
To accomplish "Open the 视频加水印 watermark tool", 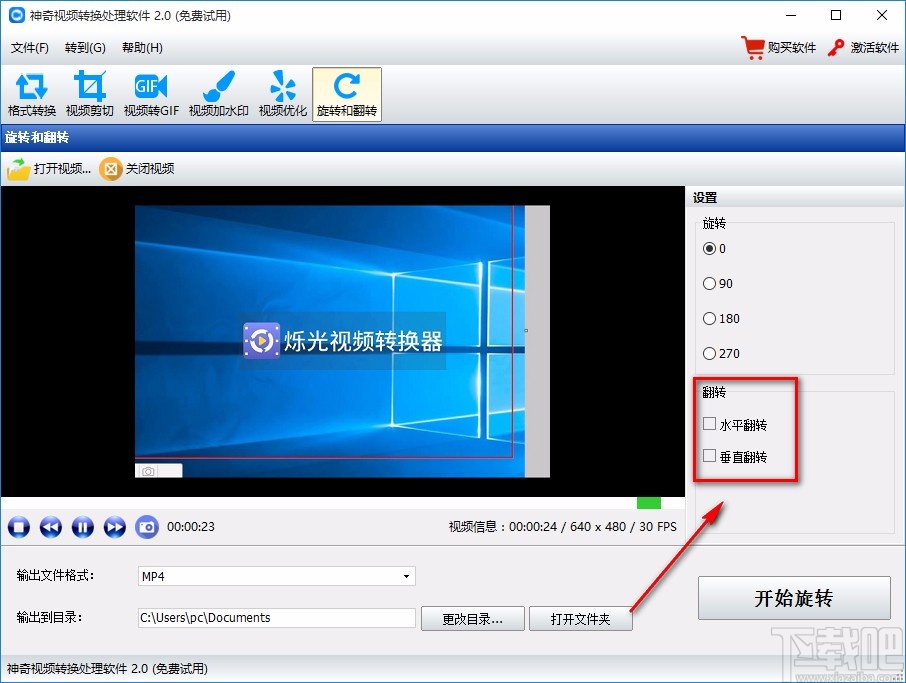I will tap(218, 94).
